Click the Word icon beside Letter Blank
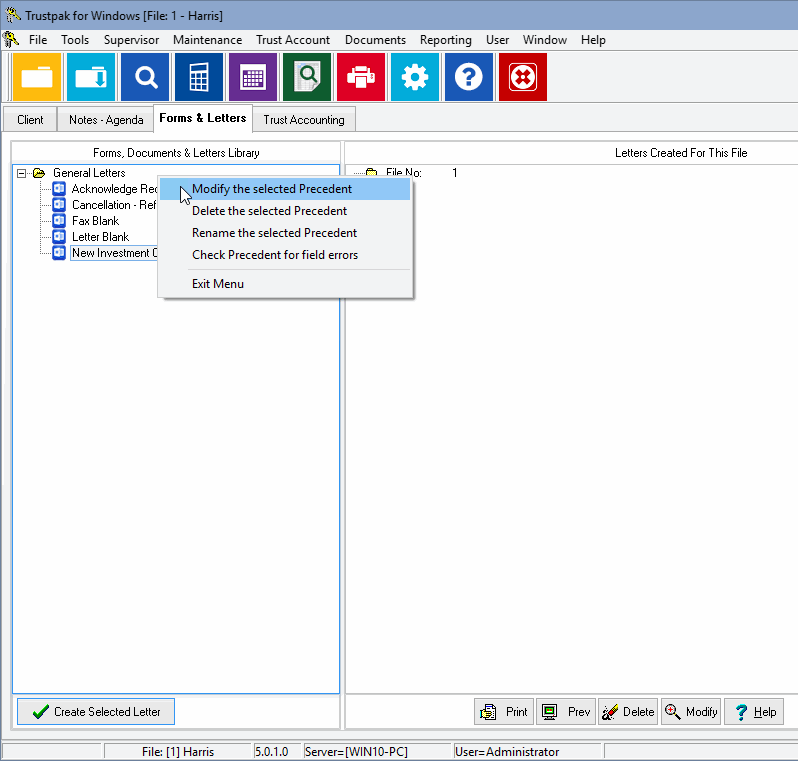Image resolution: width=798 pixels, height=761 pixels. pyautogui.click(x=59, y=237)
